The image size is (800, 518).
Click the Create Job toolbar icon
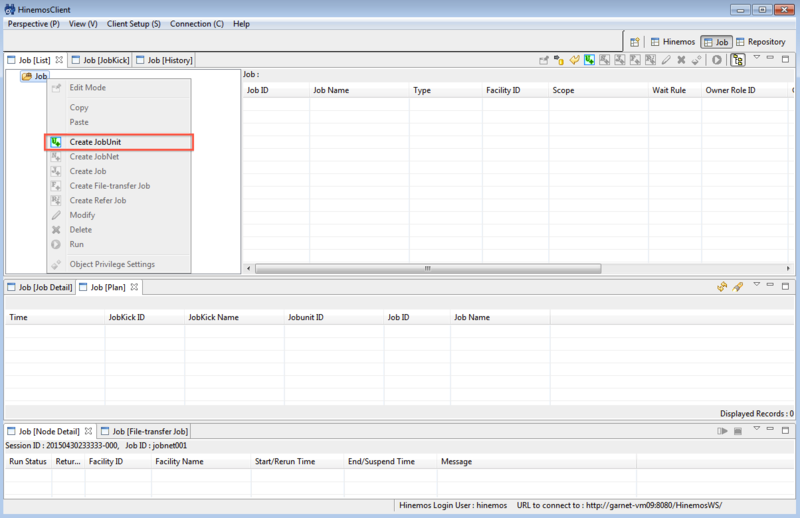point(620,60)
